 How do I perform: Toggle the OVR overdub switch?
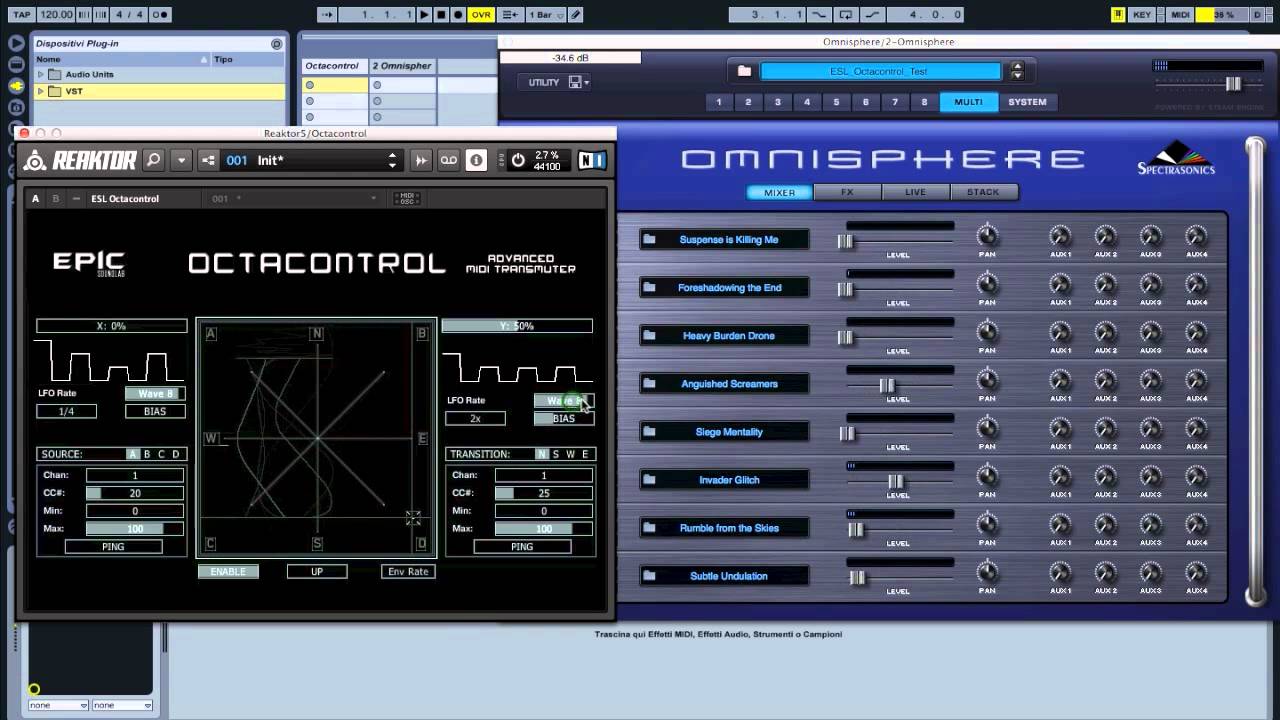(481, 15)
